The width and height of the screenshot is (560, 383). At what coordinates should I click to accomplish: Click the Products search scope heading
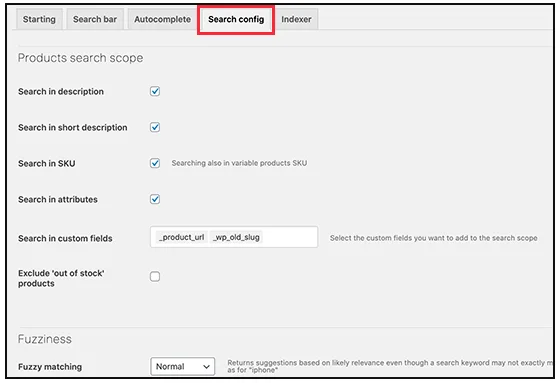[x=80, y=58]
